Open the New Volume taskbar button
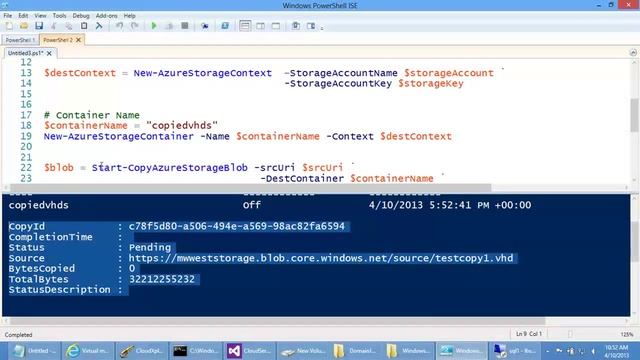The image size is (640, 360). [303, 351]
